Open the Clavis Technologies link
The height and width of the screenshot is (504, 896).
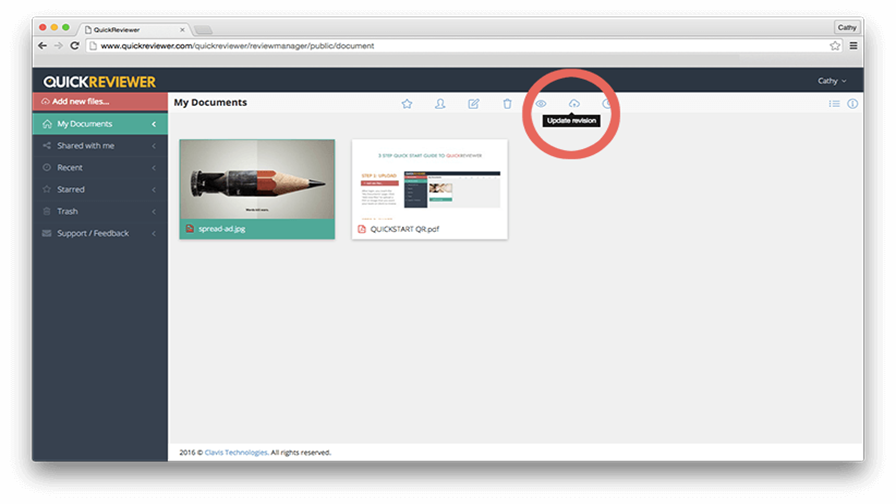pos(236,452)
